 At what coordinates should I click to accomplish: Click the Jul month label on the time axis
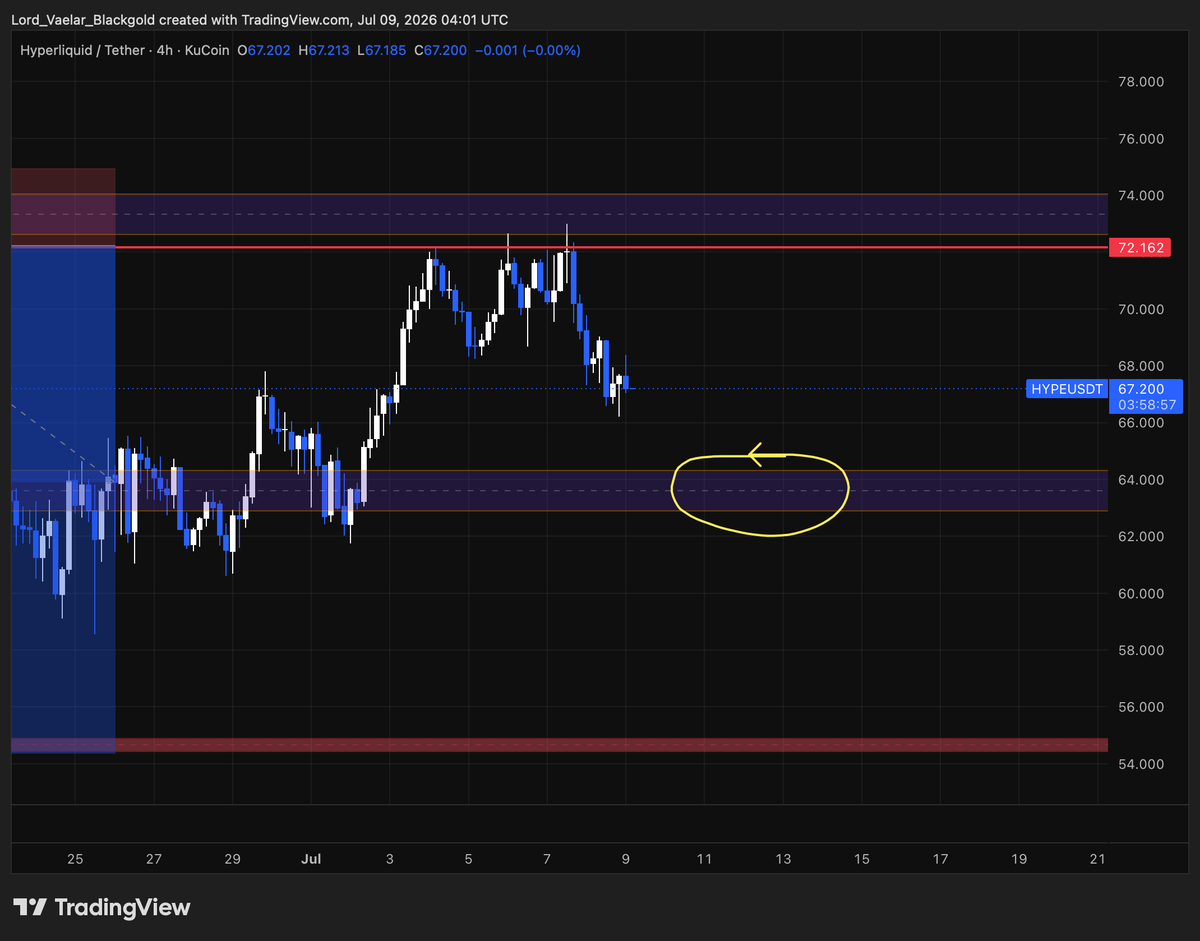point(311,859)
